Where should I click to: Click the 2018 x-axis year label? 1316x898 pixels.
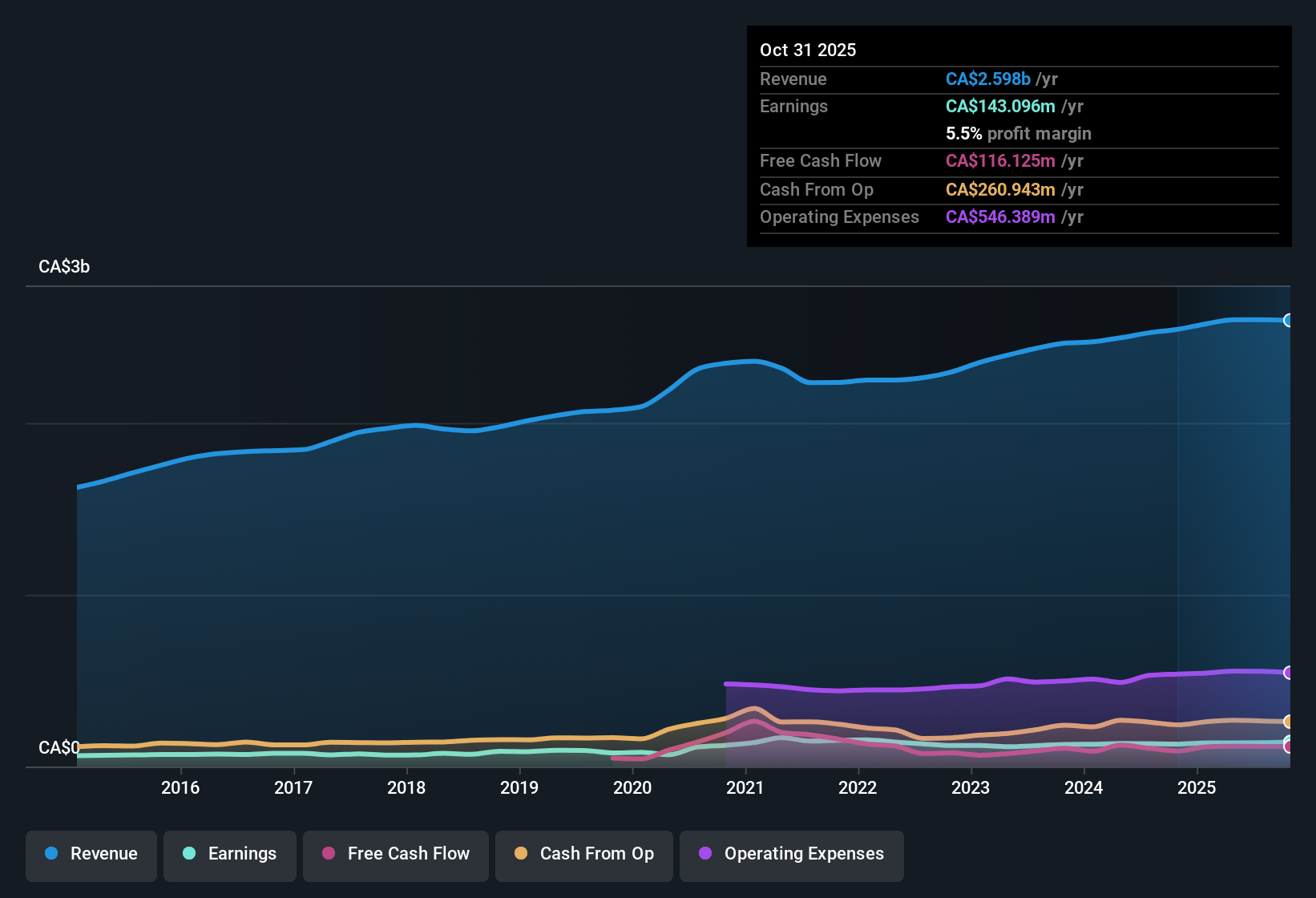click(406, 788)
